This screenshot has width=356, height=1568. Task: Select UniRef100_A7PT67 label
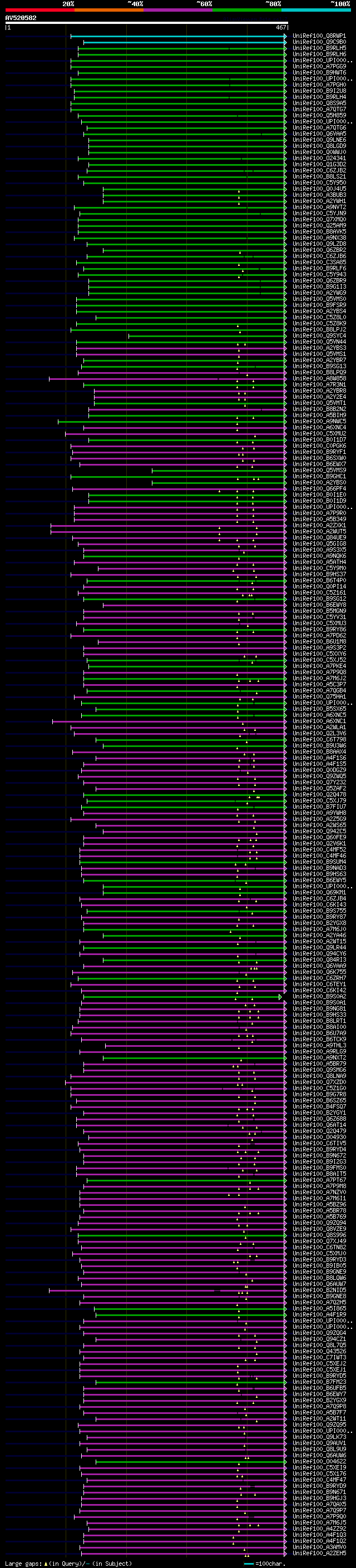[319, 1179]
